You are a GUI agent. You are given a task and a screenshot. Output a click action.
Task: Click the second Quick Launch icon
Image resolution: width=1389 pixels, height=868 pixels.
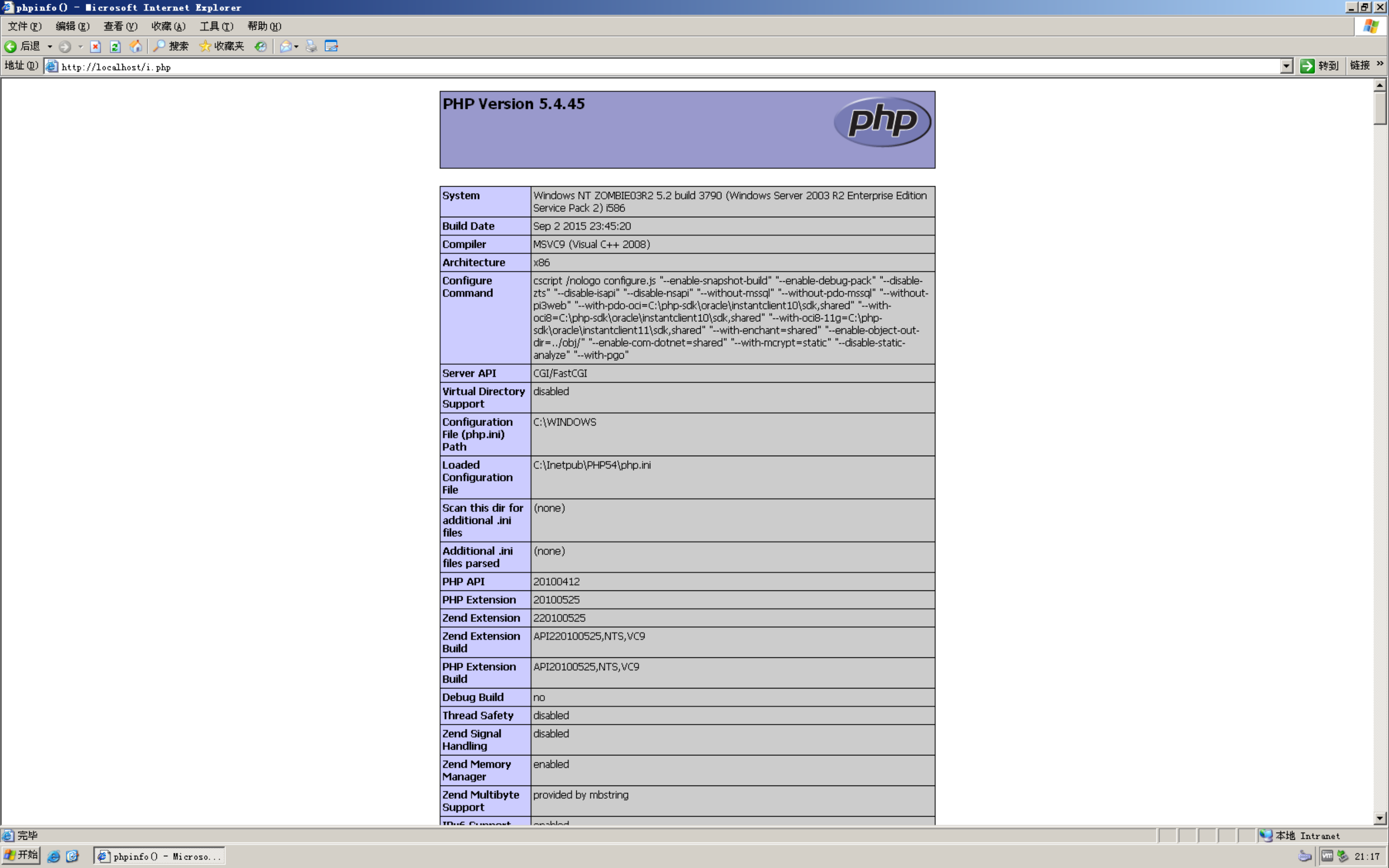pos(72,856)
